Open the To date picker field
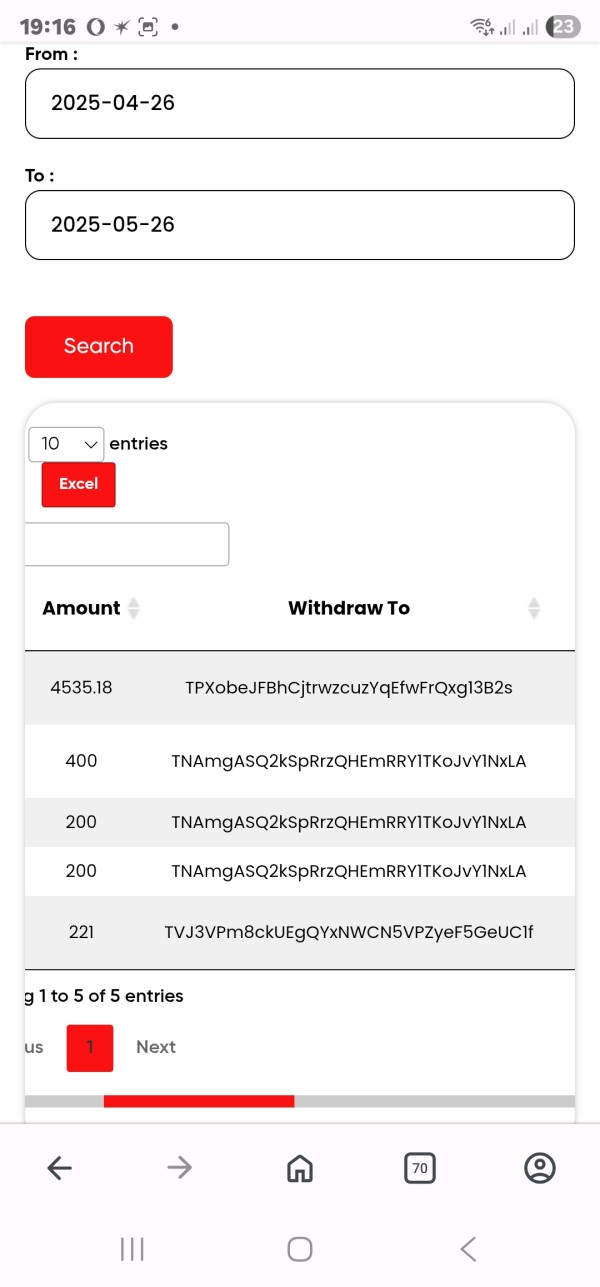The image size is (600, 1287). (x=300, y=225)
